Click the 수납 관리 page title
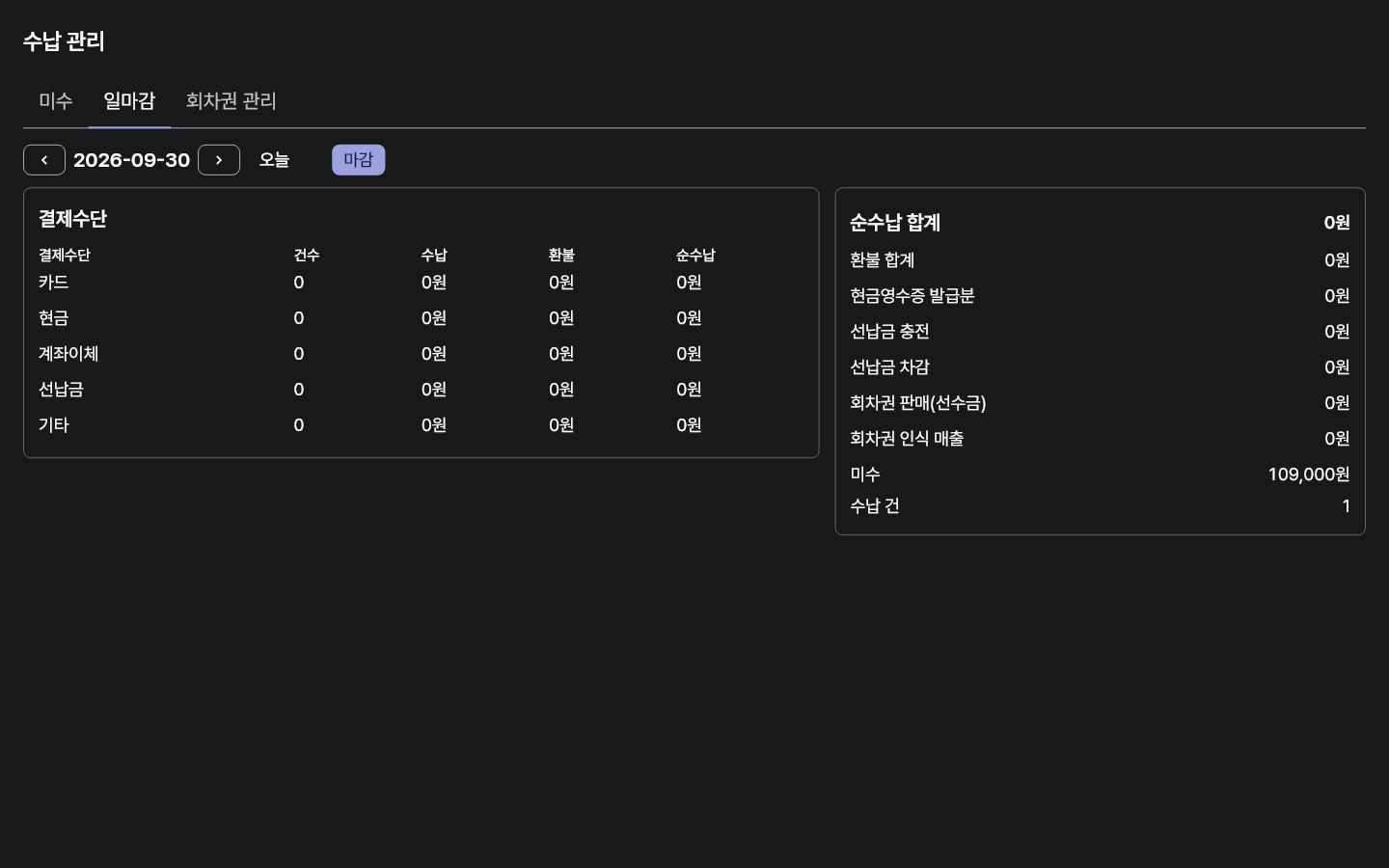Viewport: 1389px width, 868px height. [64, 41]
